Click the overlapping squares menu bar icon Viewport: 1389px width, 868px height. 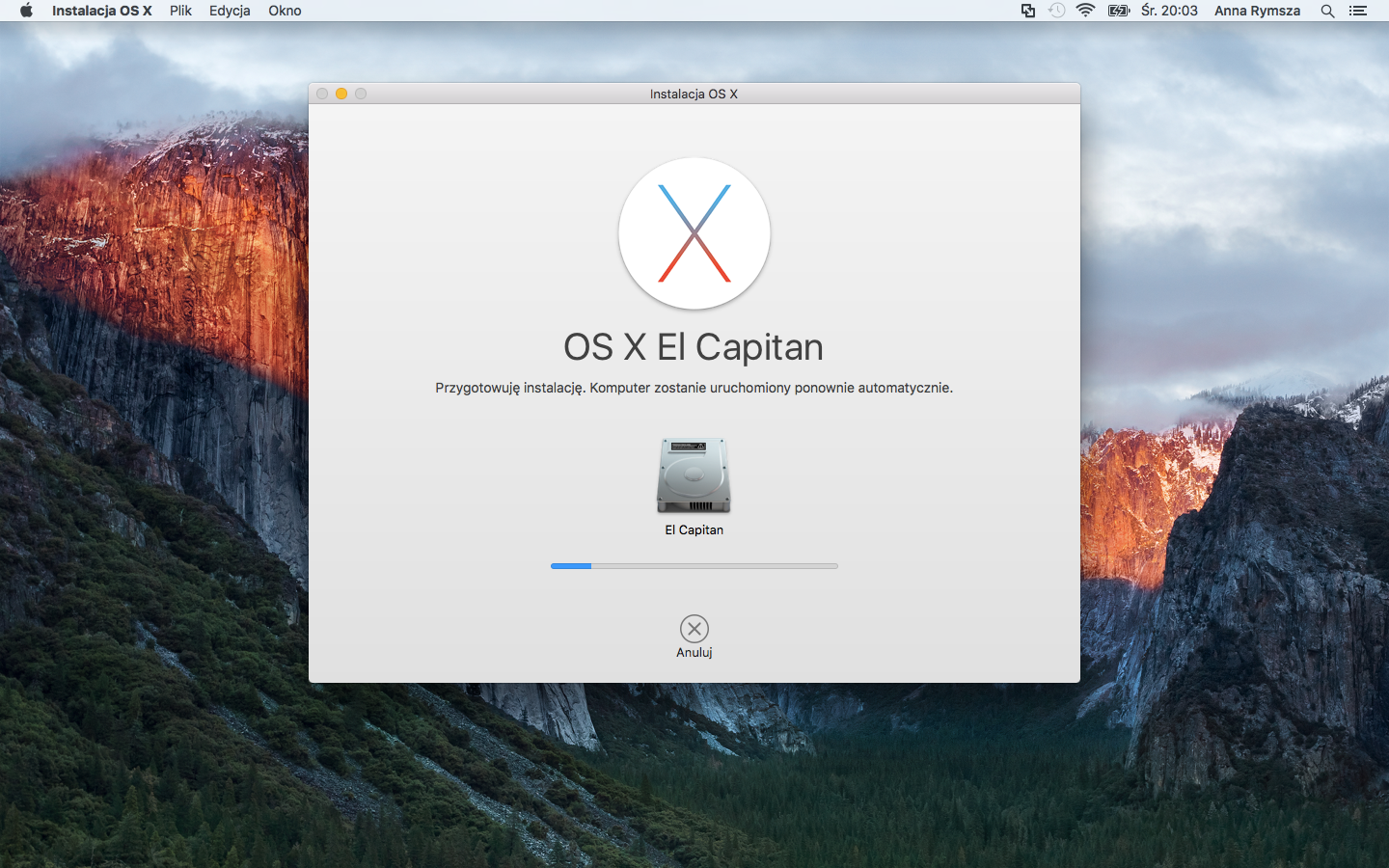(1028, 11)
